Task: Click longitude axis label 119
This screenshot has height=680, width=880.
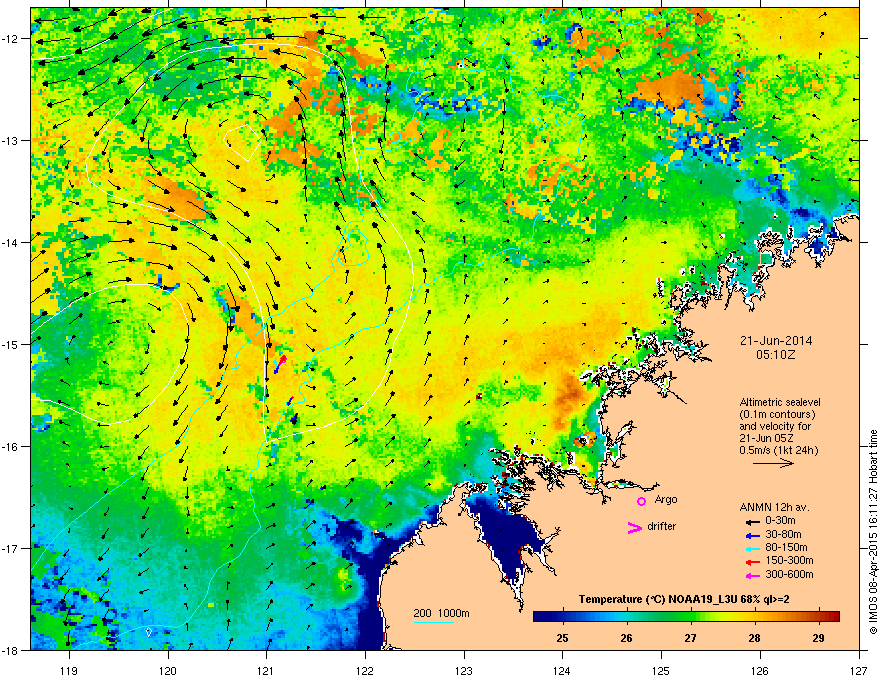Action: tap(69, 670)
